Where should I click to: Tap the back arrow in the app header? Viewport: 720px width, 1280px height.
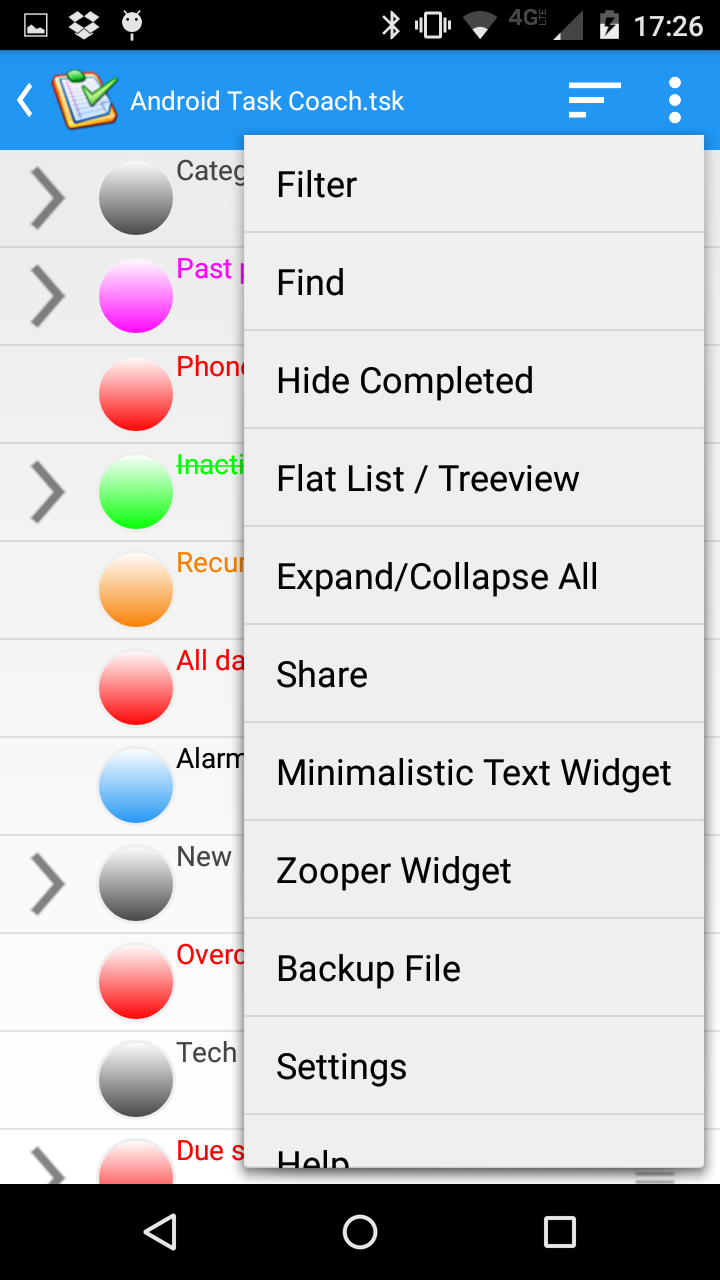tap(26, 100)
